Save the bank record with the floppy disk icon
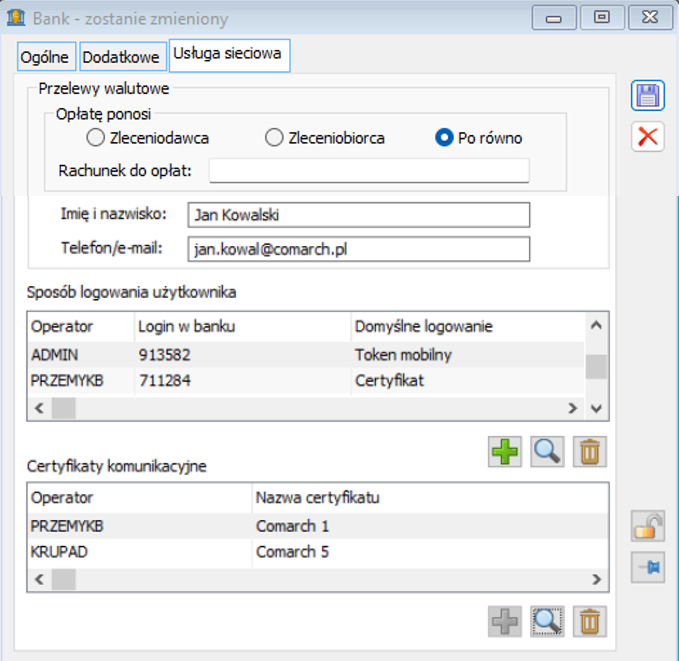Image resolution: width=679 pixels, height=661 pixels. 647,95
